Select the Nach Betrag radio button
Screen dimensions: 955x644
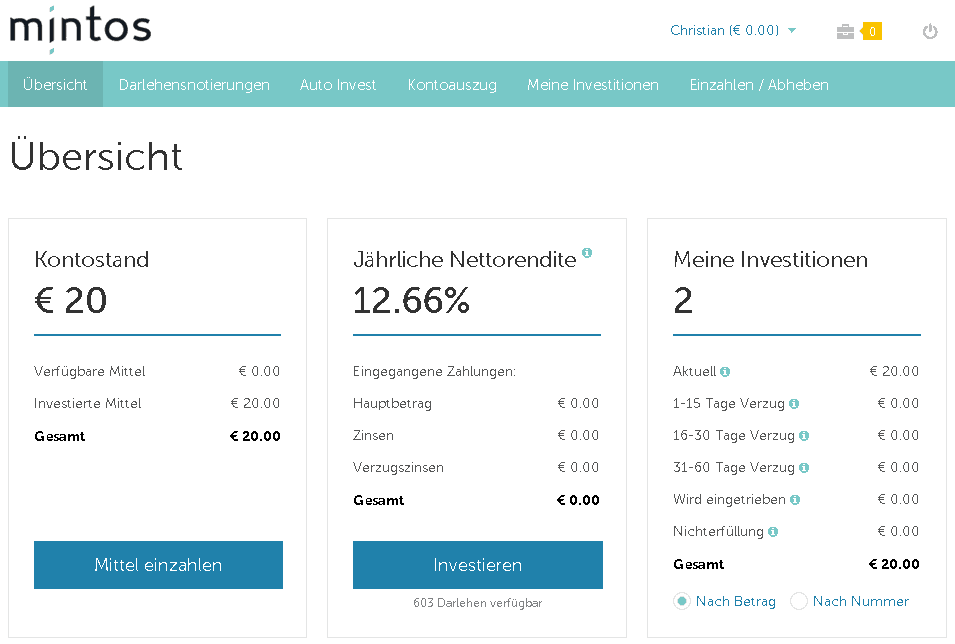point(682,601)
